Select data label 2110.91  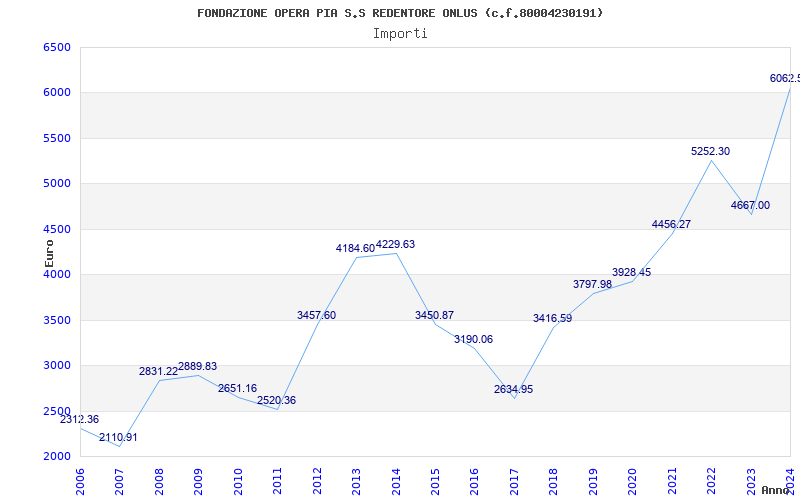(118, 437)
